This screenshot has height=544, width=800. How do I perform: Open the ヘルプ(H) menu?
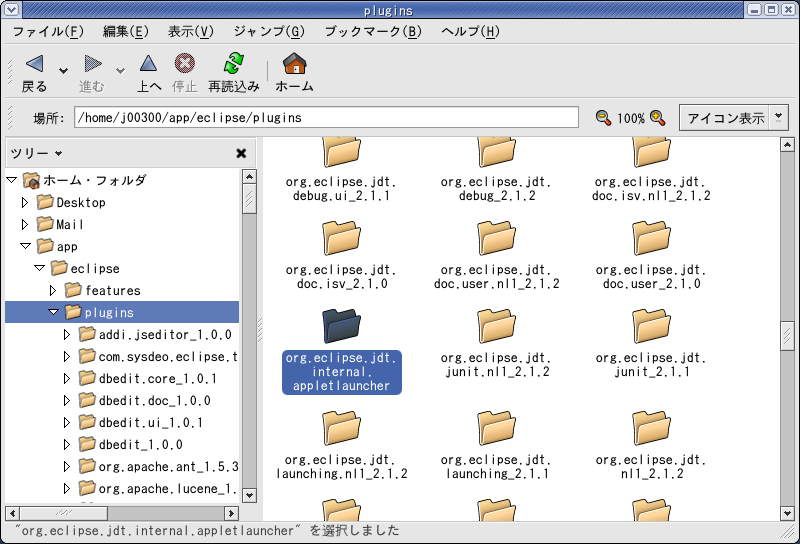(x=470, y=32)
